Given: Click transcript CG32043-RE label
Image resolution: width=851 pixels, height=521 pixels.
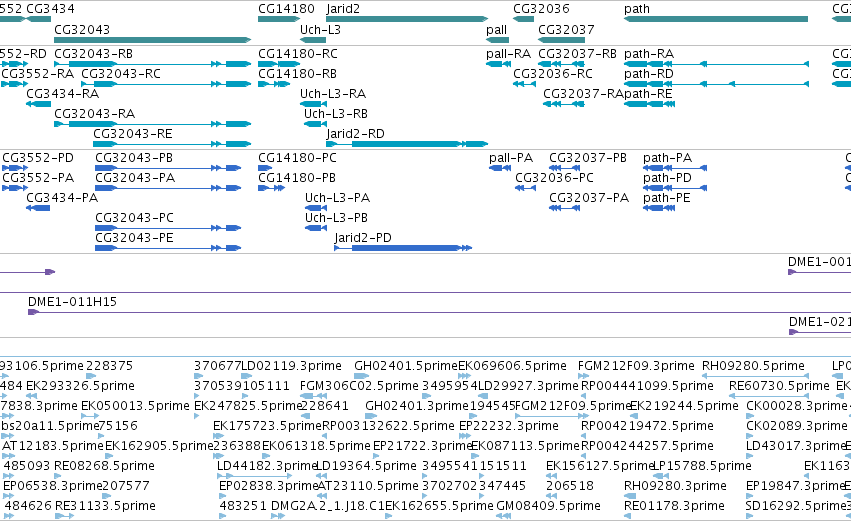Looking at the screenshot, I should [x=132, y=134].
